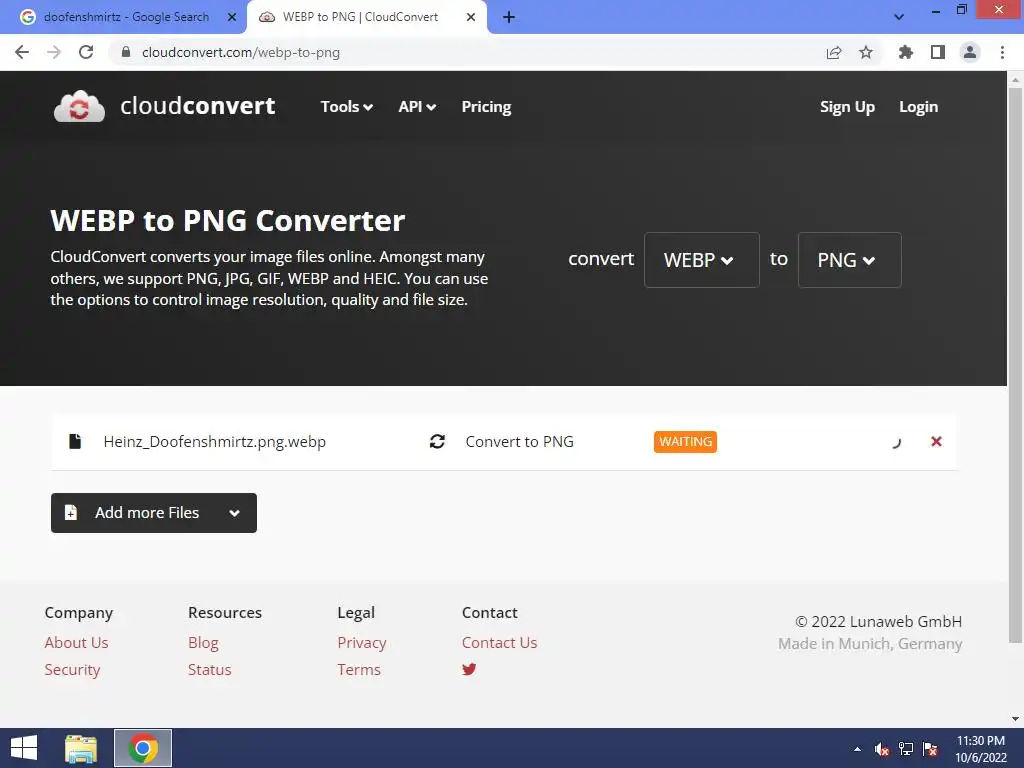Open the Pricing page
Viewport: 1024px width, 768px height.
[x=487, y=106]
